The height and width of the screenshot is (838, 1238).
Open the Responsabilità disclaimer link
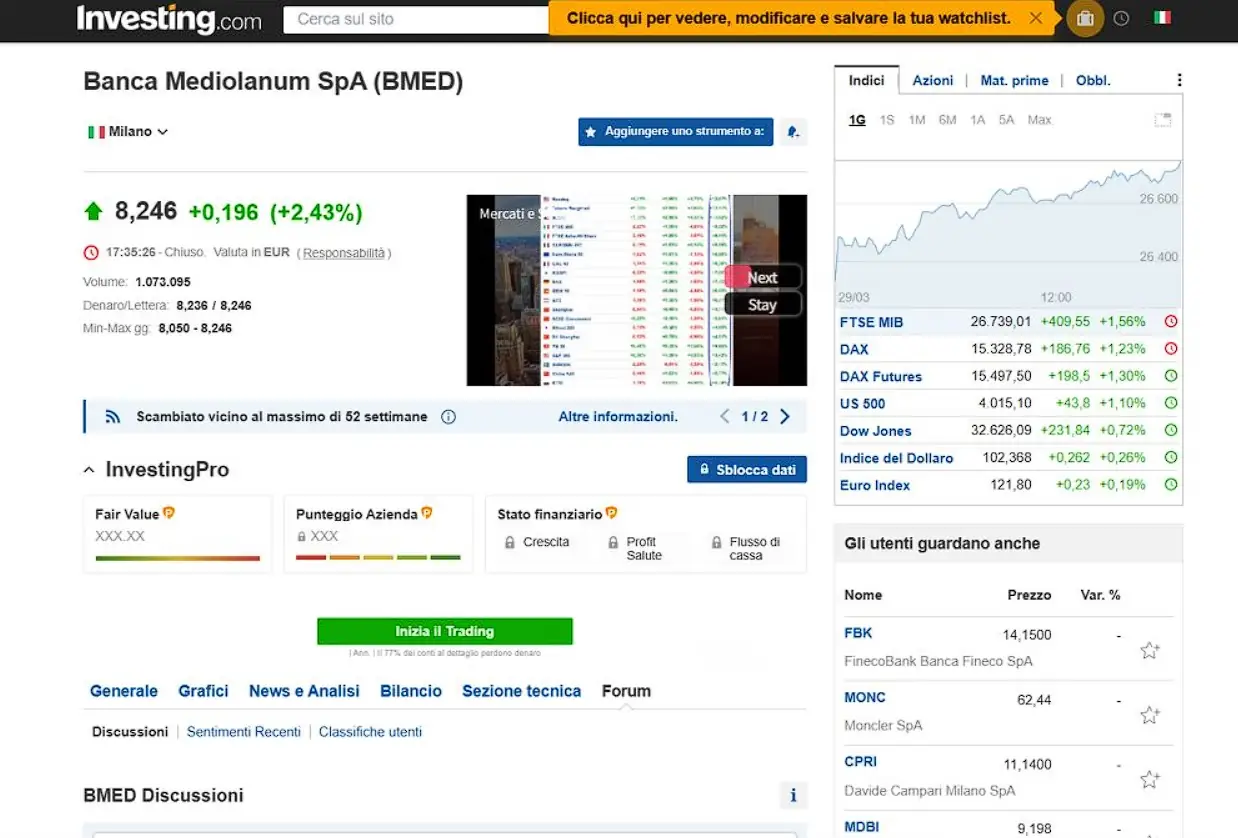pos(344,253)
